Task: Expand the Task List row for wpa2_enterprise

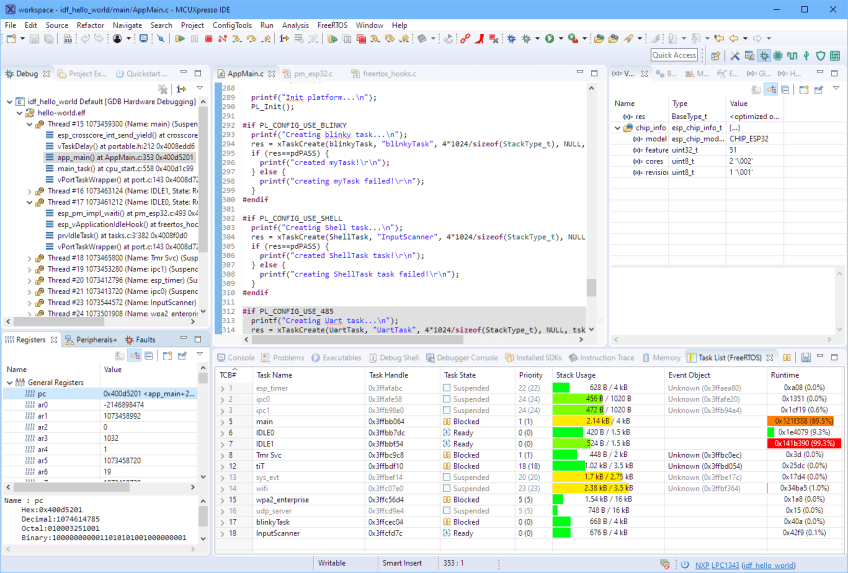Action: tap(222, 499)
